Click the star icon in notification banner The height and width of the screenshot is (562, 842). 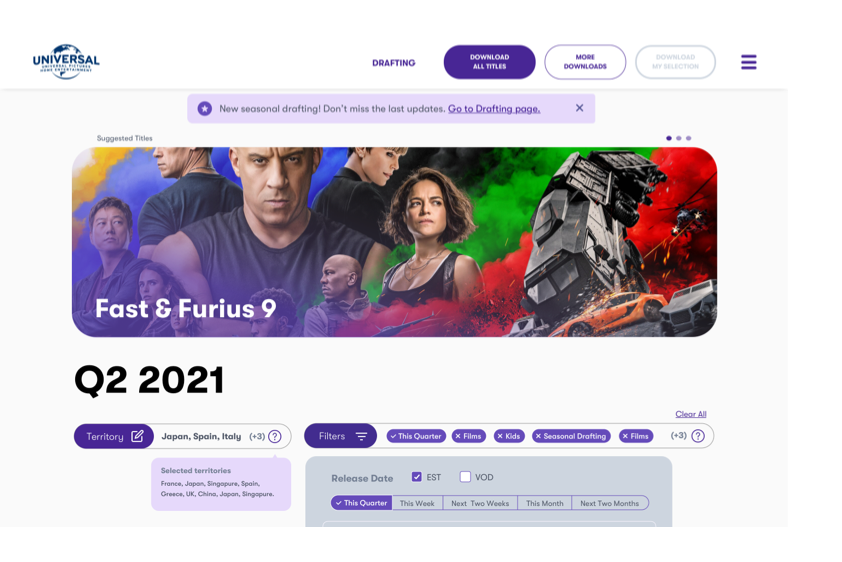[x=205, y=108]
